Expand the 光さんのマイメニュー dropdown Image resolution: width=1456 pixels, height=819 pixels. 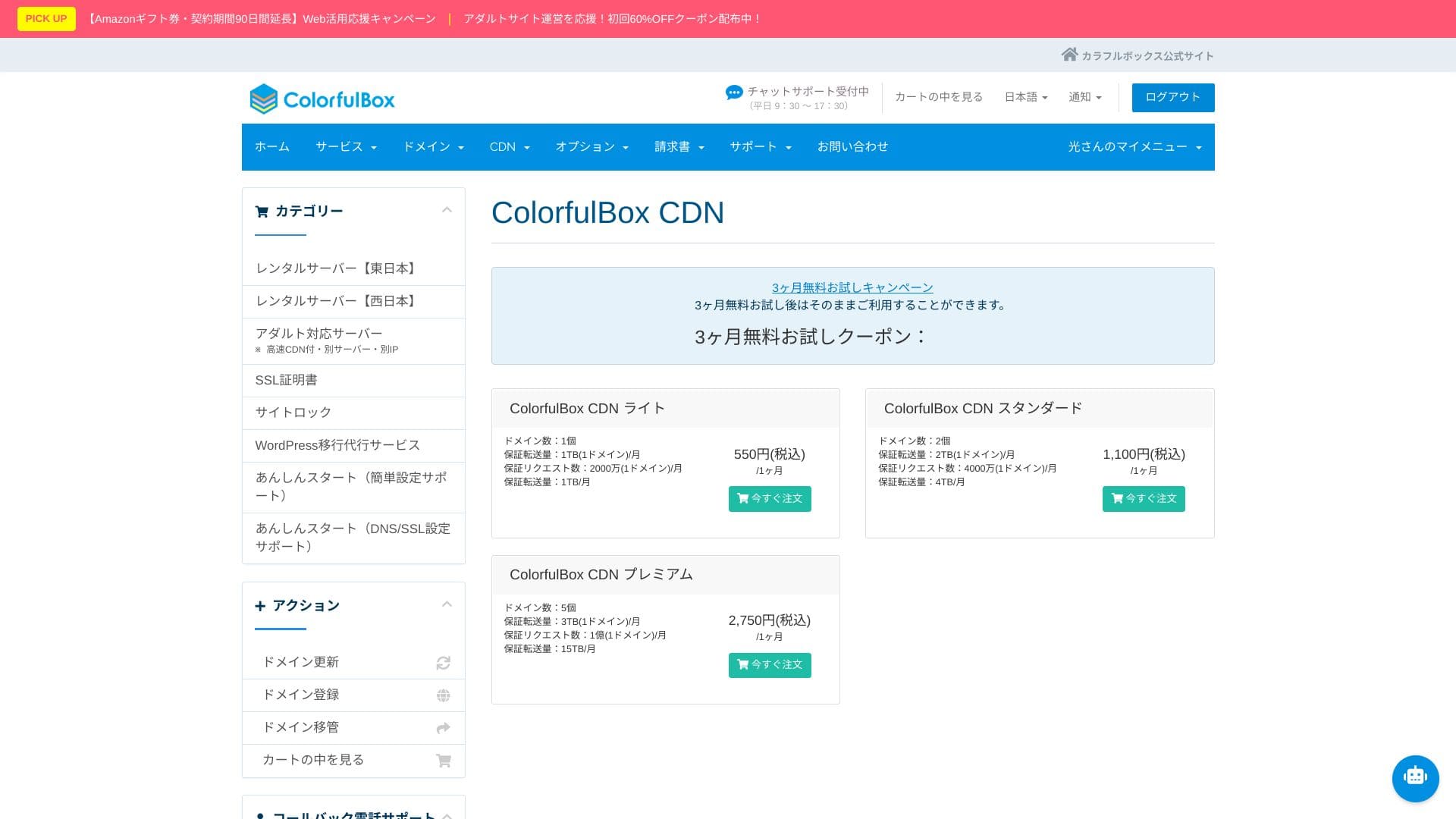pyautogui.click(x=1134, y=147)
